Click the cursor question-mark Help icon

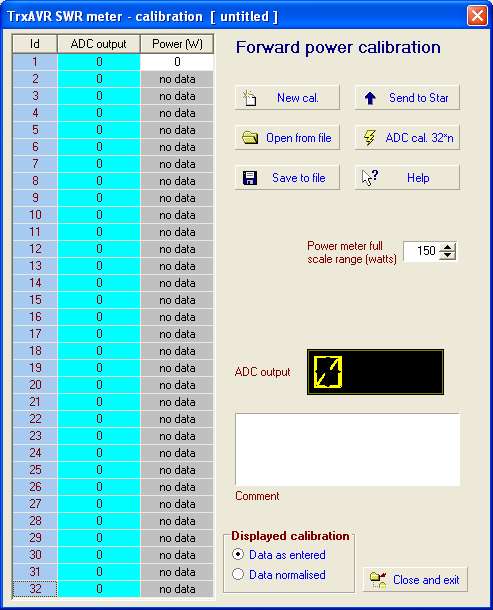point(370,178)
